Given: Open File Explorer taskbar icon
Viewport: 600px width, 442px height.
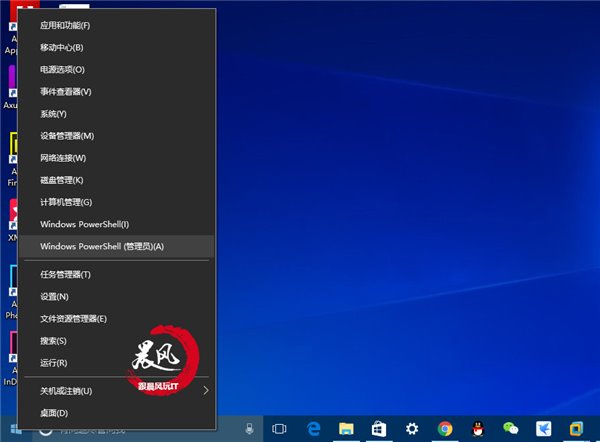Looking at the screenshot, I should point(346,429).
